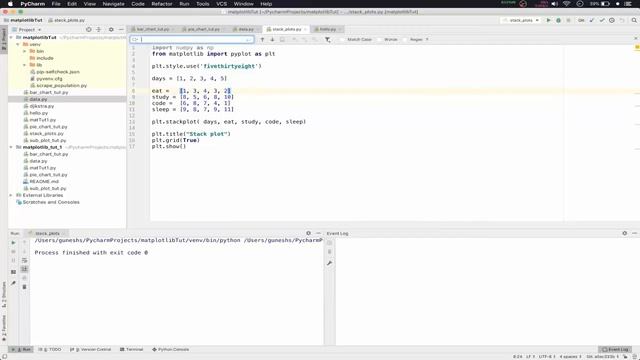This screenshot has width=640, height=360.
Task: Open the Version Control tool window
Action: 91,349
